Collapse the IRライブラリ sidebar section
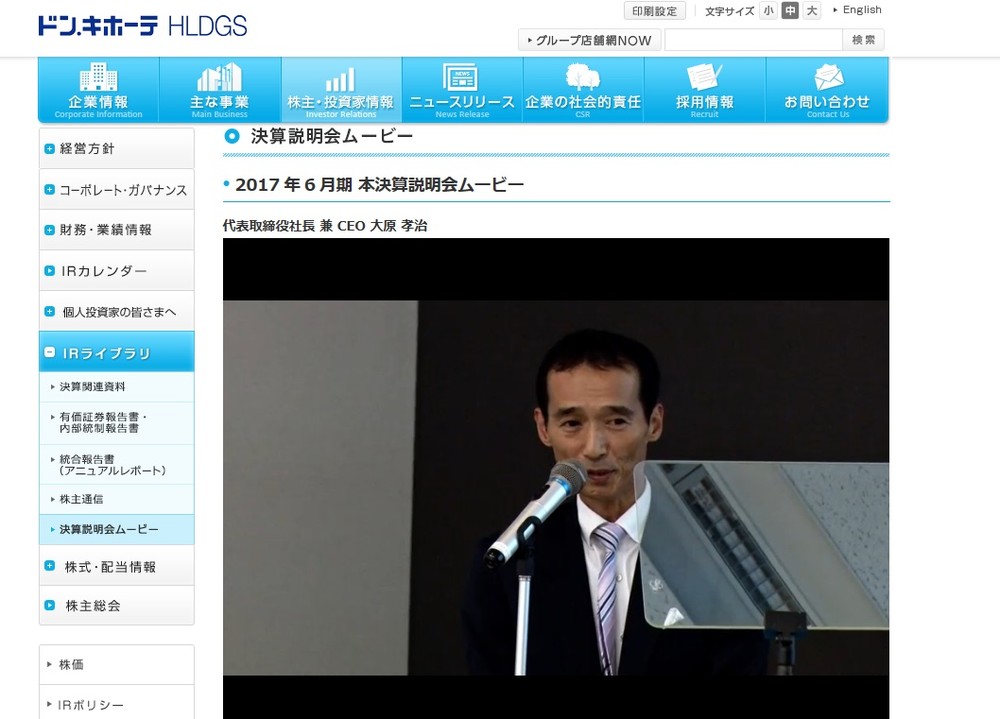Viewport: 1000px width, 719px height. click(x=50, y=353)
